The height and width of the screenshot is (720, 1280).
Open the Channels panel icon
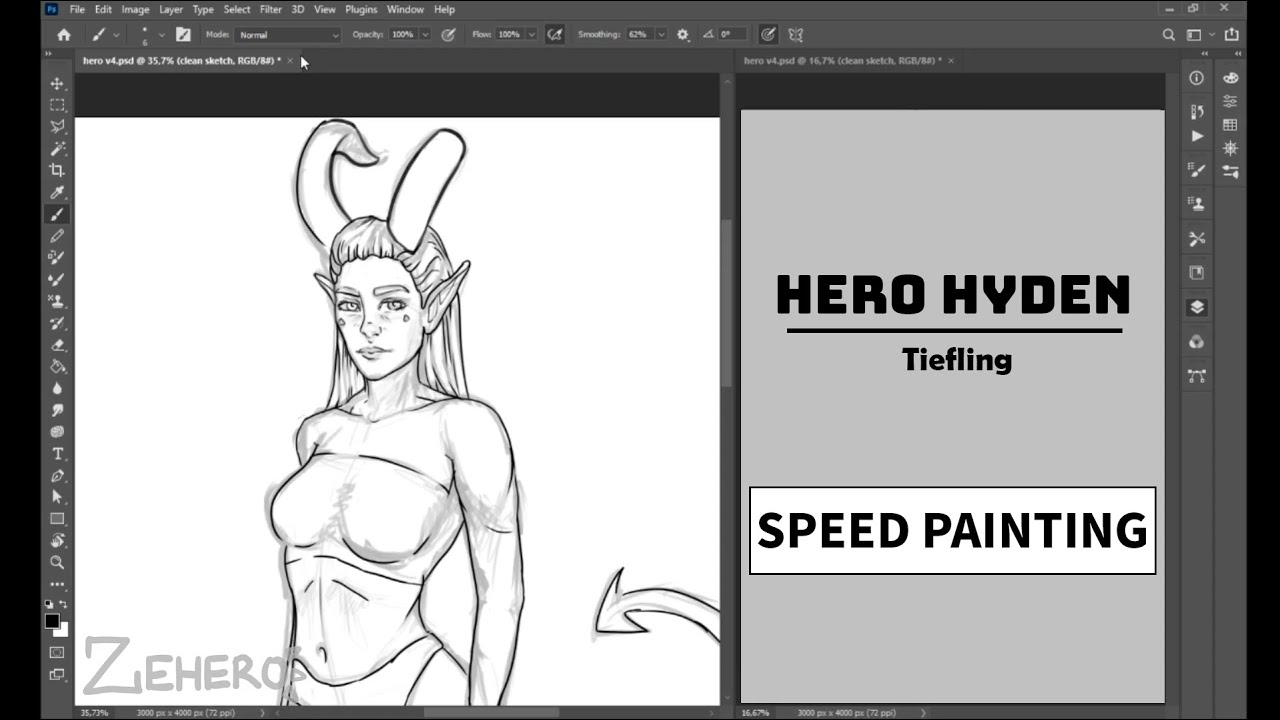click(1196, 342)
